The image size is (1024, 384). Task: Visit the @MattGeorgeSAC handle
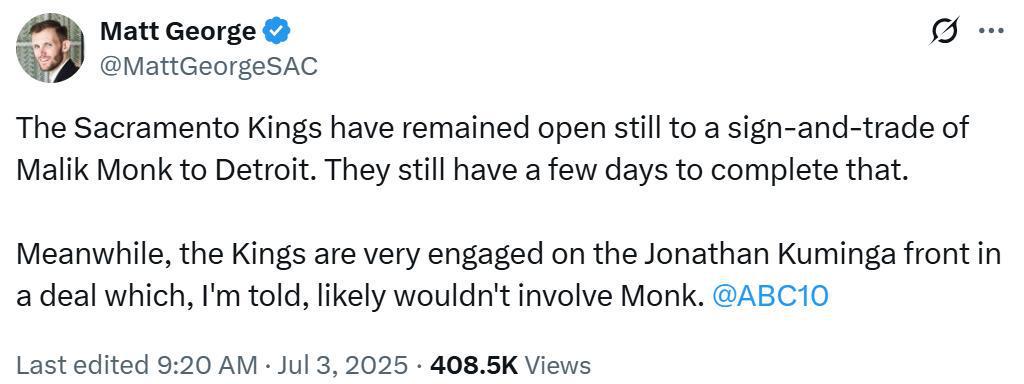click(x=208, y=66)
